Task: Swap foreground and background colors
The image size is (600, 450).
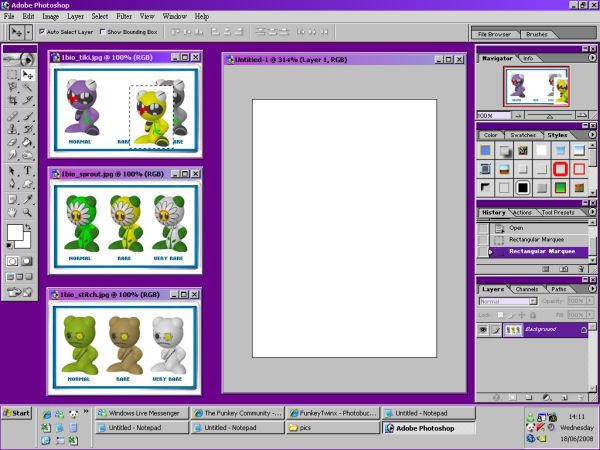Action: [28, 227]
